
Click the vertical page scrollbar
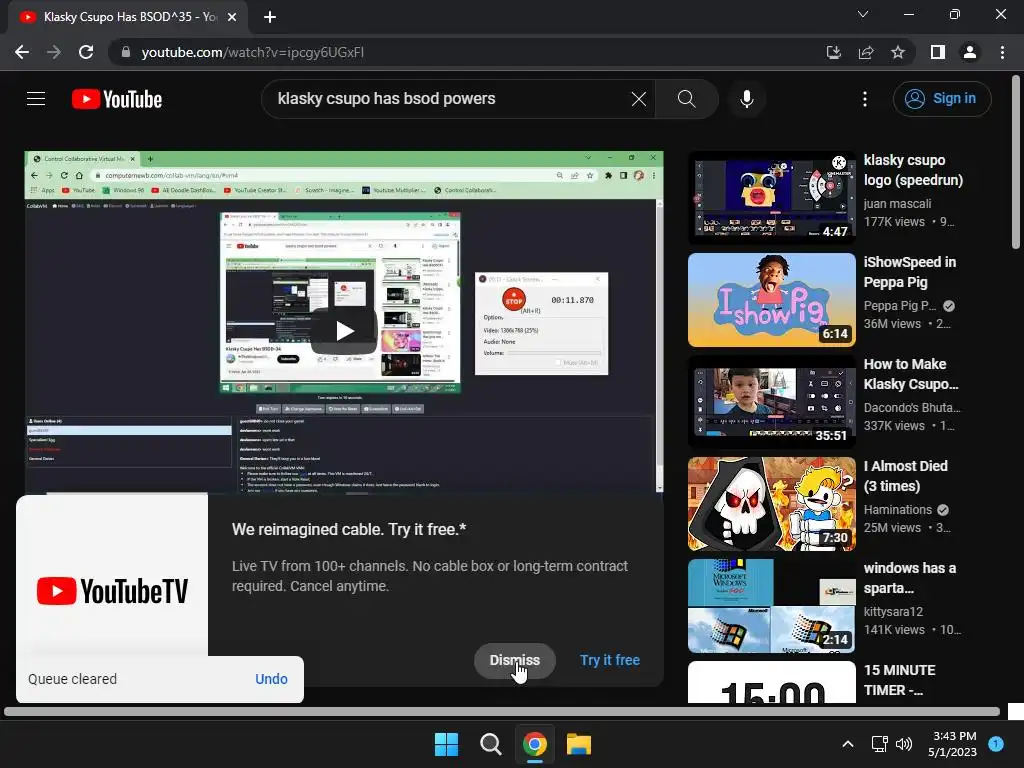pyautogui.click(x=1016, y=162)
